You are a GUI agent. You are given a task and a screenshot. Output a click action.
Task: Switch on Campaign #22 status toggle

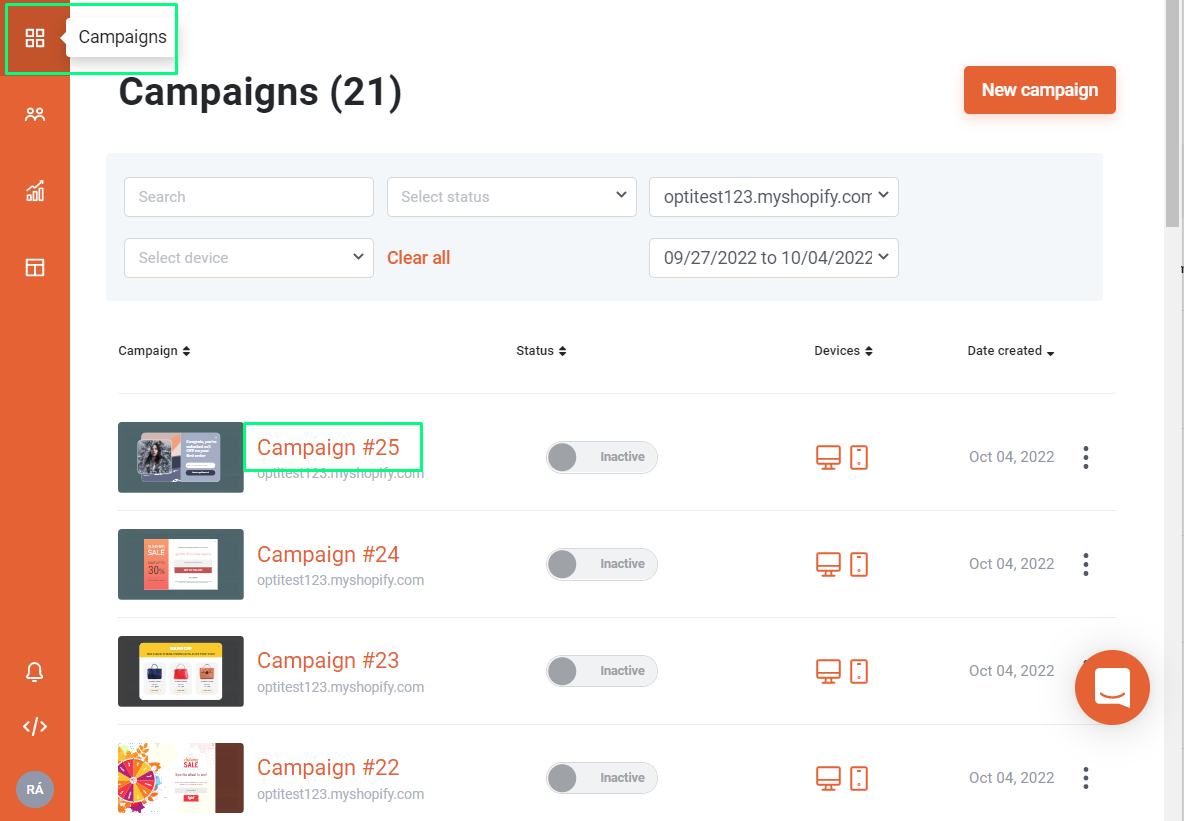point(602,778)
